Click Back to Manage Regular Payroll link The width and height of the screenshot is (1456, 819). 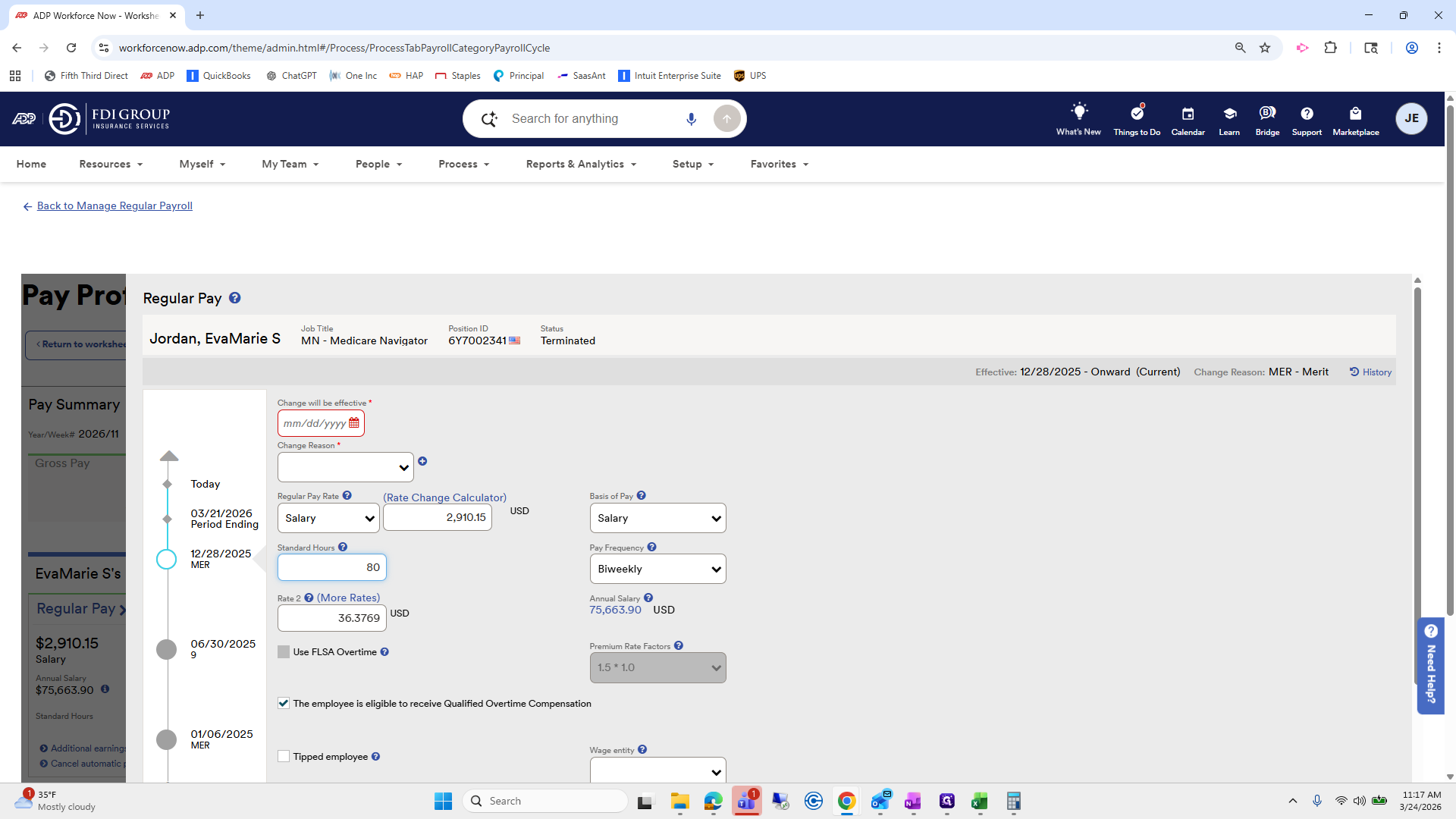pyautogui.click(x=115, y=206)
